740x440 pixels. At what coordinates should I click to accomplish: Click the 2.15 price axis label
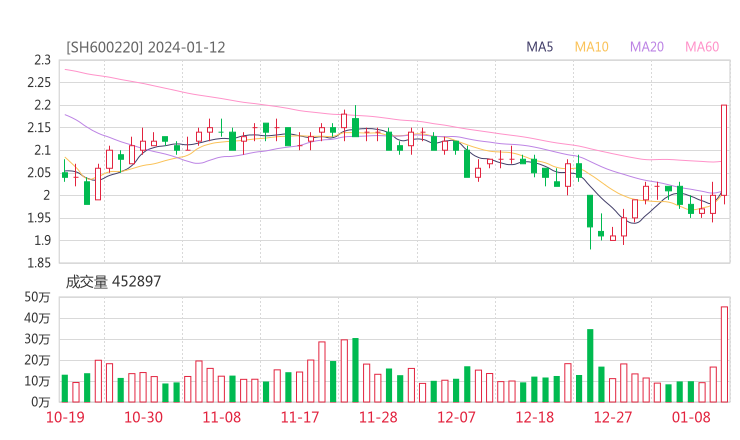pos(39,128)
